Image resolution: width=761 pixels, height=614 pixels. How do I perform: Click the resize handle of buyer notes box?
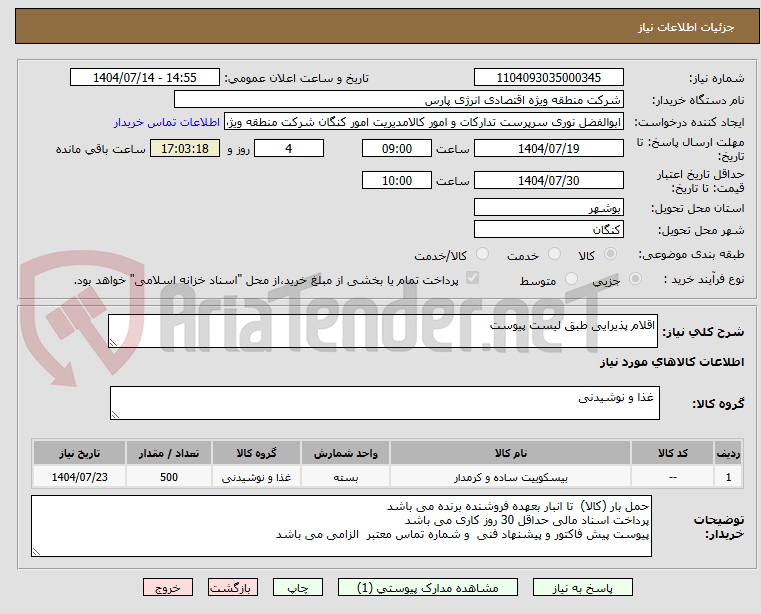tap(36, 552)
